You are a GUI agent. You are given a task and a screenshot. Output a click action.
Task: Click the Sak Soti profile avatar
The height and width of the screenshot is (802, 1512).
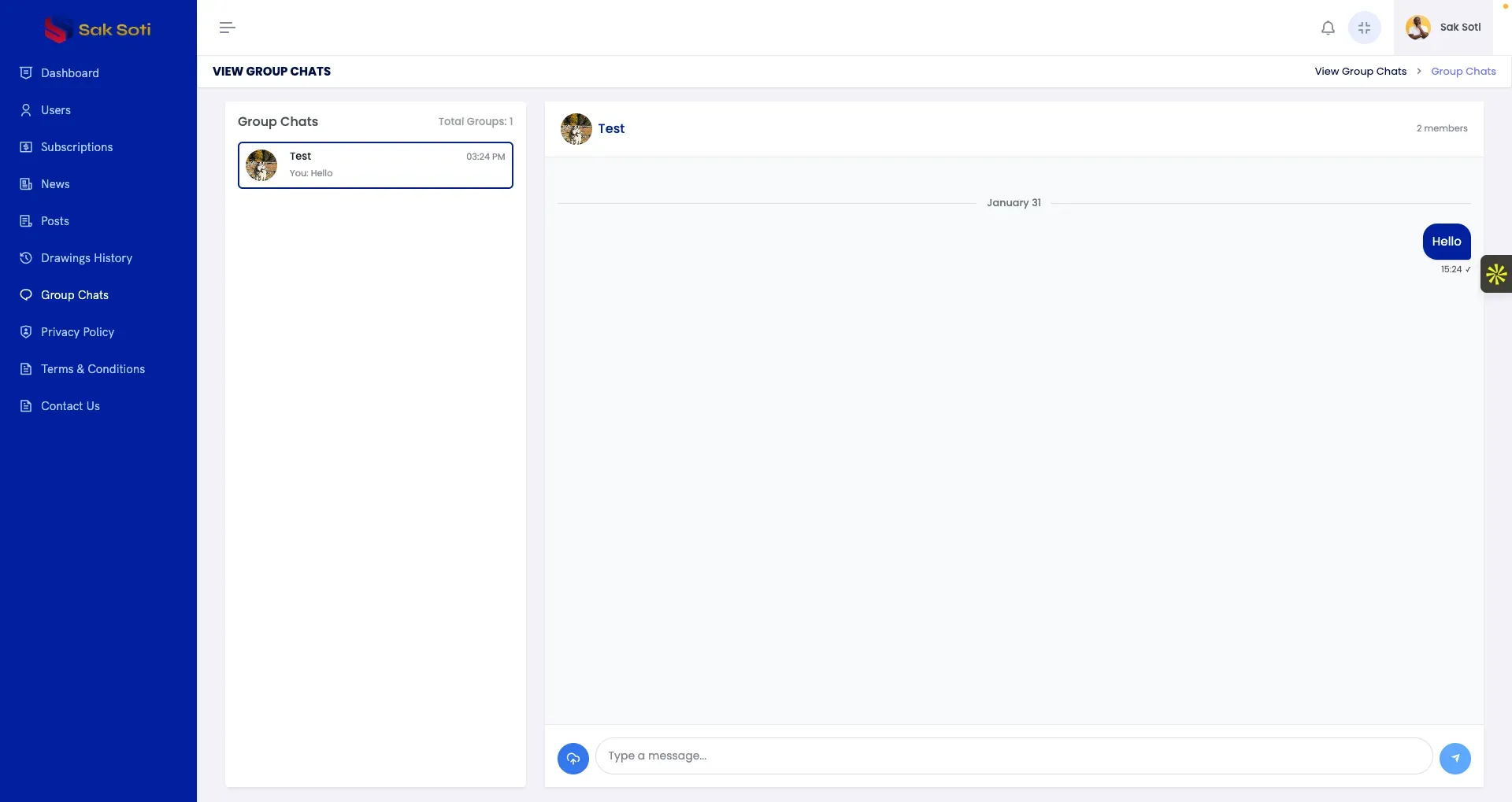(x=1418, y=28)
